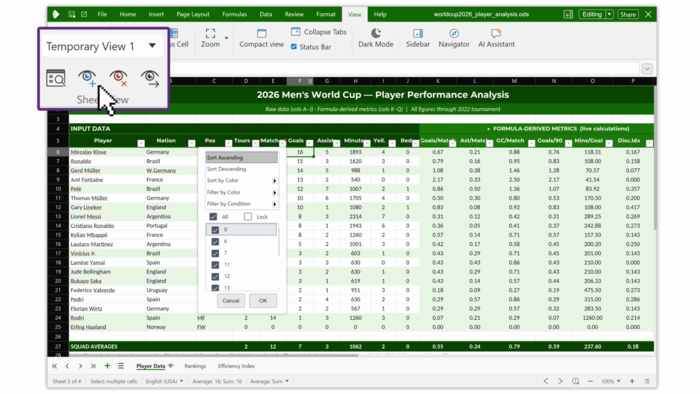
Task: Click the open-in-new-window icon in title bar
Action: click(84, 14)
